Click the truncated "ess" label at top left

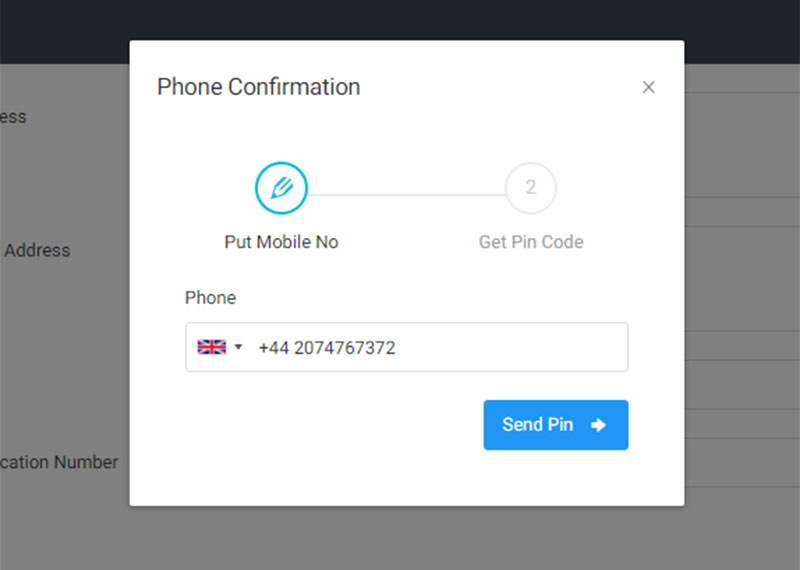[x=13, y=117]
